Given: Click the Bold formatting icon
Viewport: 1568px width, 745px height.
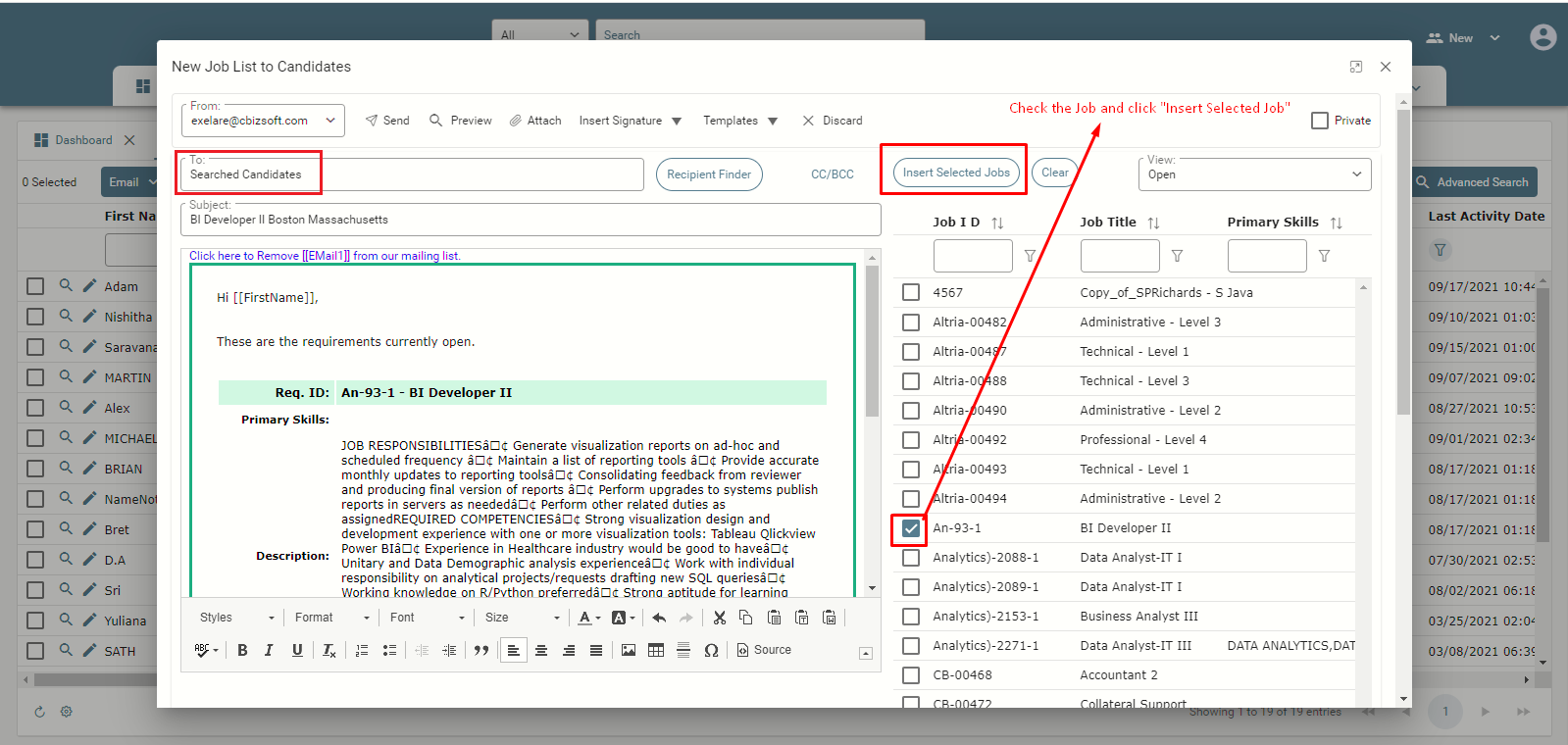Looking at the screenshot, I should pos(242,650).
